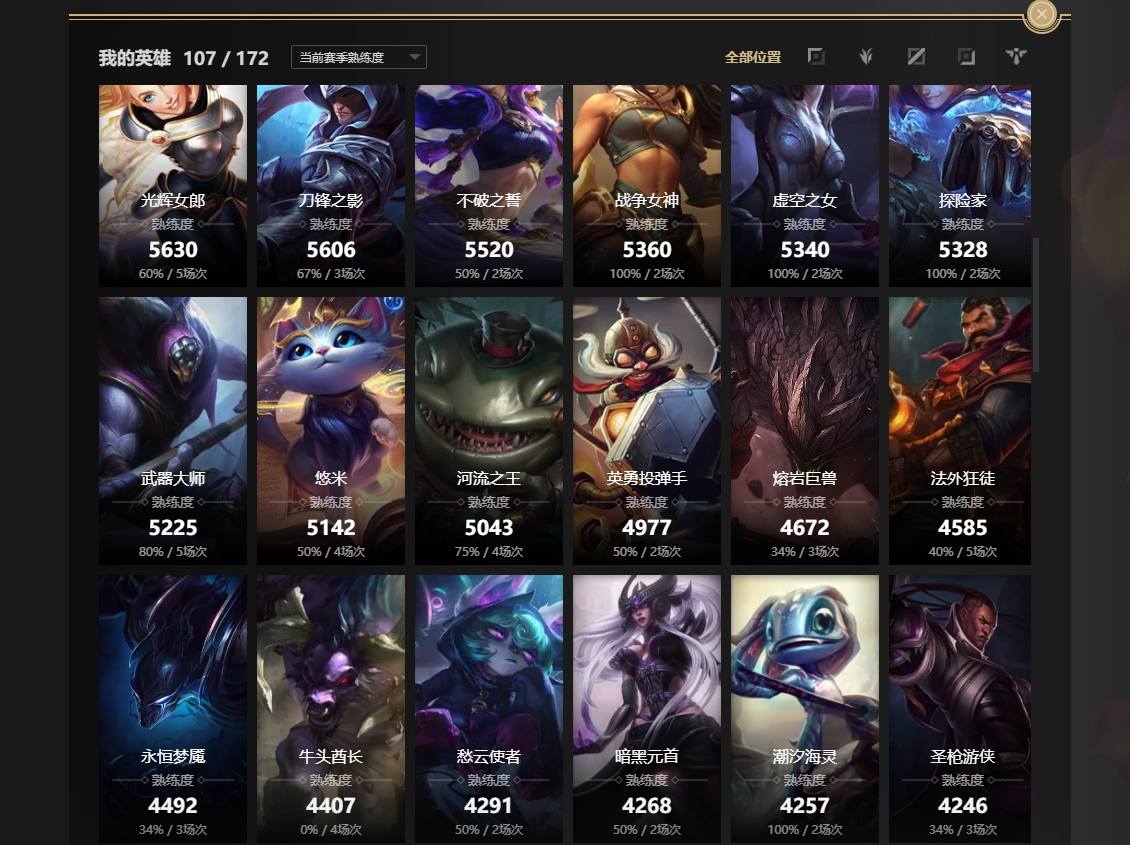Image resolution: width=1130 pixels, height=845 pixels.
Task: Open the 探险家 champion card
Action: [x=960, y=186]
